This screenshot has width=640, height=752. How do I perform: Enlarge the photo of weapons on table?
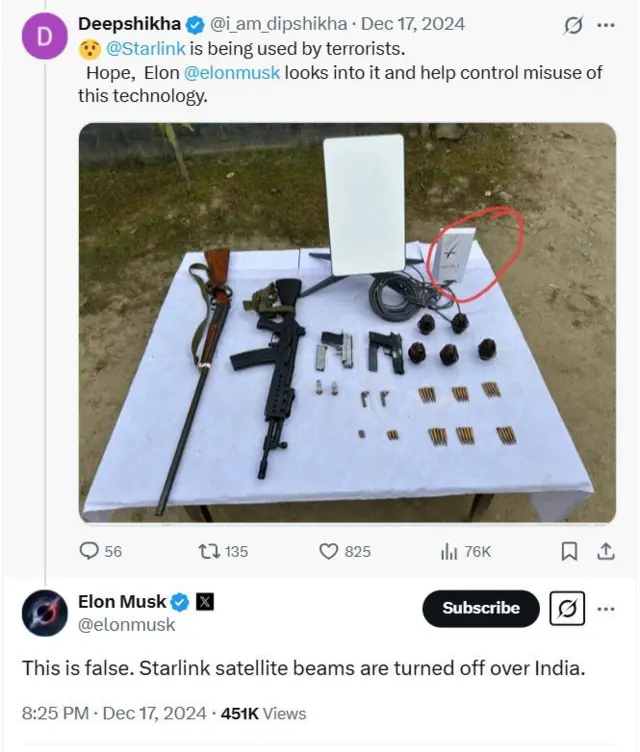(x=347, y=322)
